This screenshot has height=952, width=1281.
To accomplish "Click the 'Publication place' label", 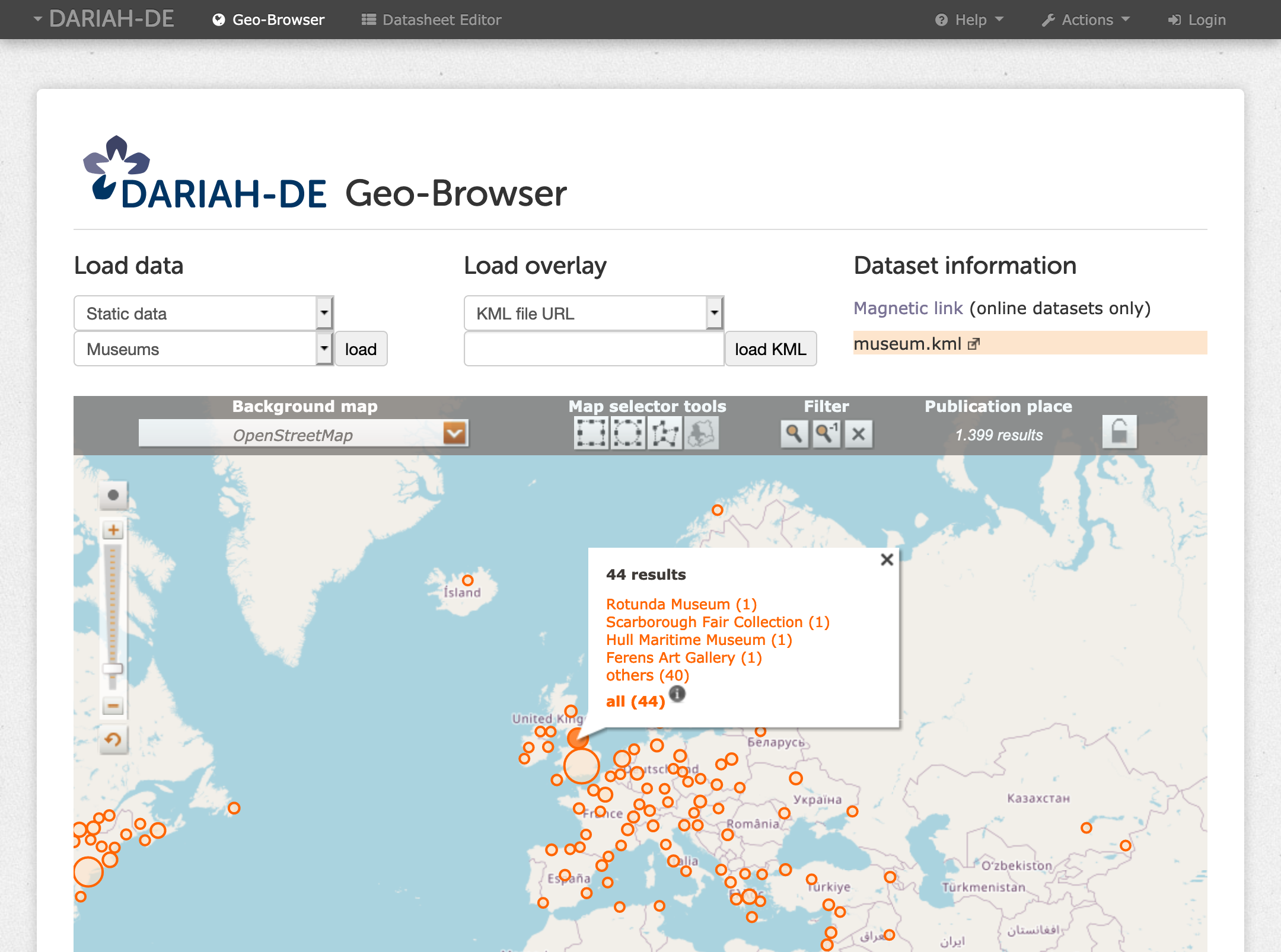I will click(999, 406).
